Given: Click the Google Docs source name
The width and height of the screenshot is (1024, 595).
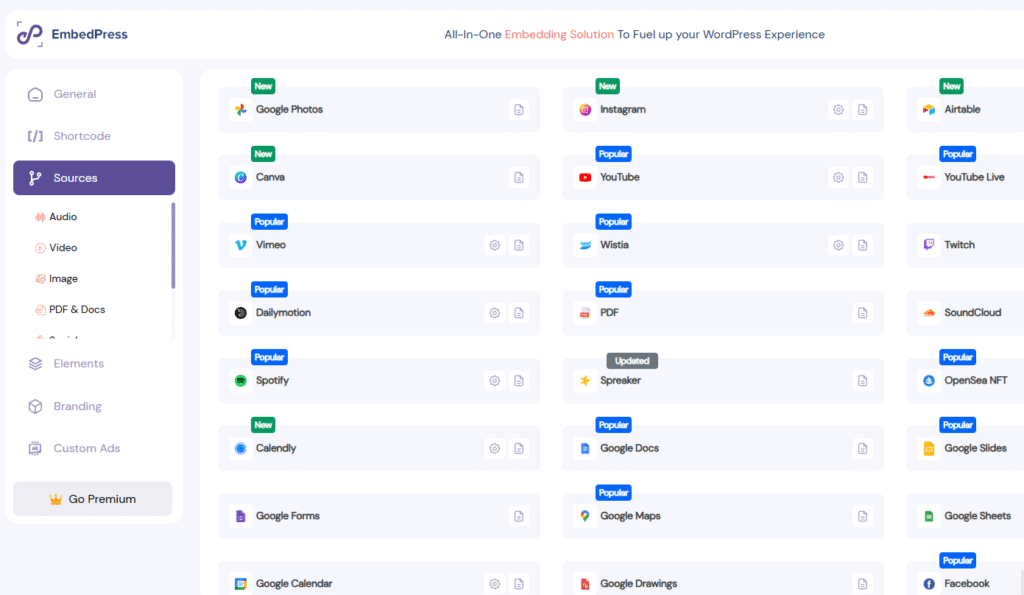Looking at the screenshot, I should (630, 449).
